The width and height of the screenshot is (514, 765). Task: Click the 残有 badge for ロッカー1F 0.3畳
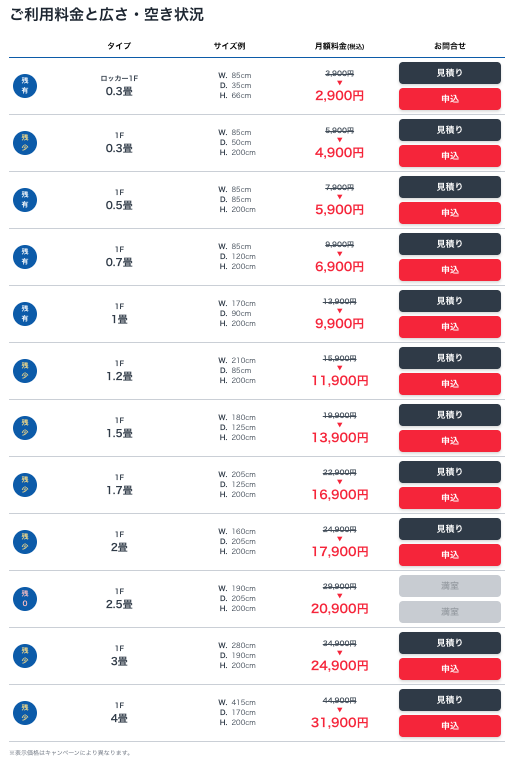coord(25,86)
